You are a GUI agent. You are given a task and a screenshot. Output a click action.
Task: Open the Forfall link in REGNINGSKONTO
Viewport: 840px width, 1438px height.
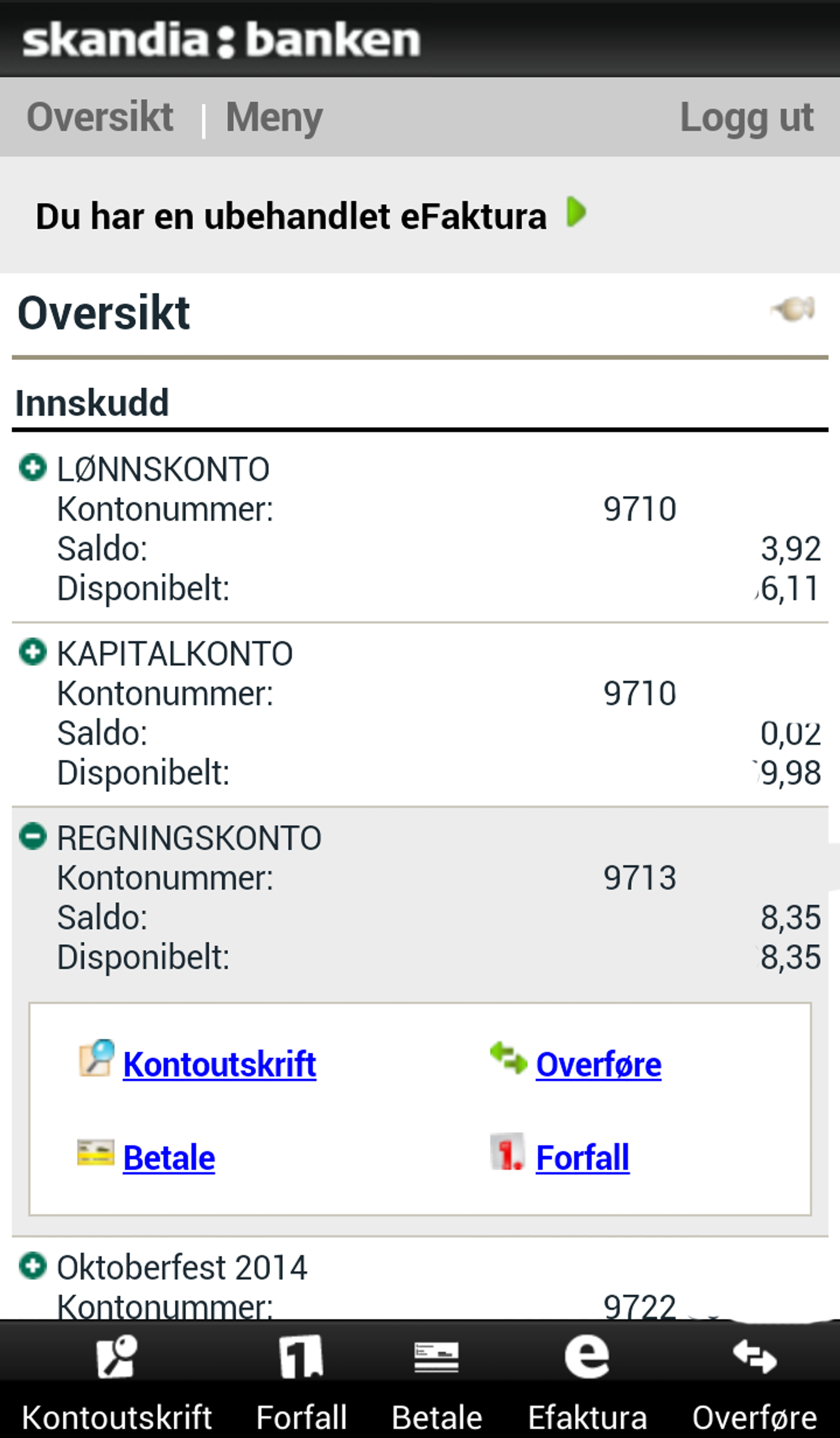(582, 1157)
